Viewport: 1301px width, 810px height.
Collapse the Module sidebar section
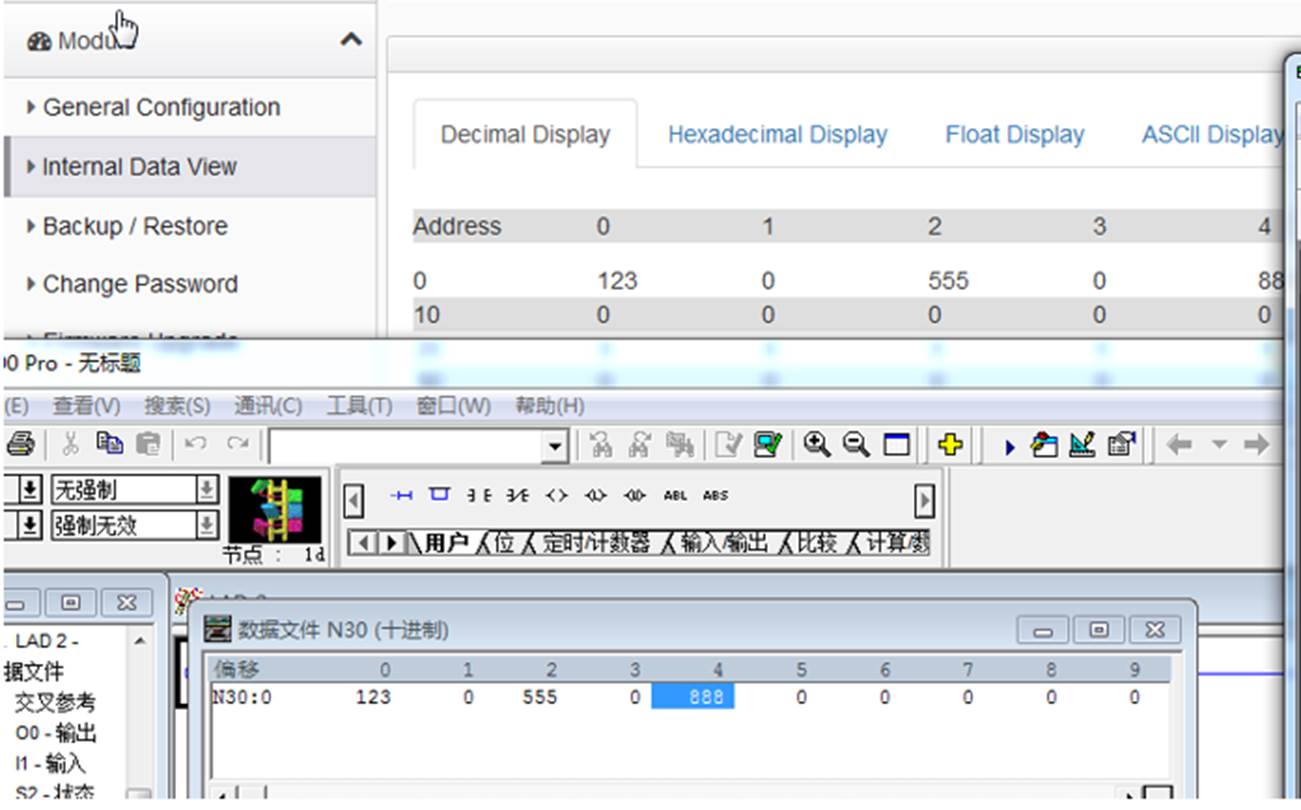coord(351,40)
